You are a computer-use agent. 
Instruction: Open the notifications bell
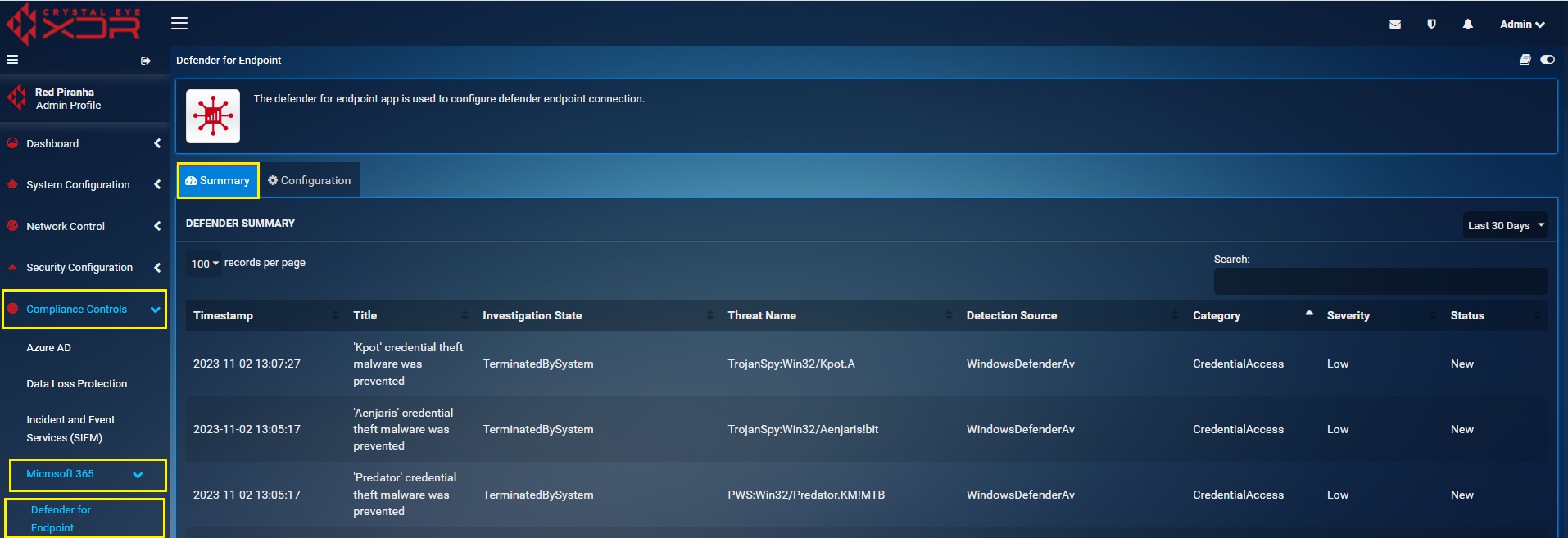(x=1468, y=25)
